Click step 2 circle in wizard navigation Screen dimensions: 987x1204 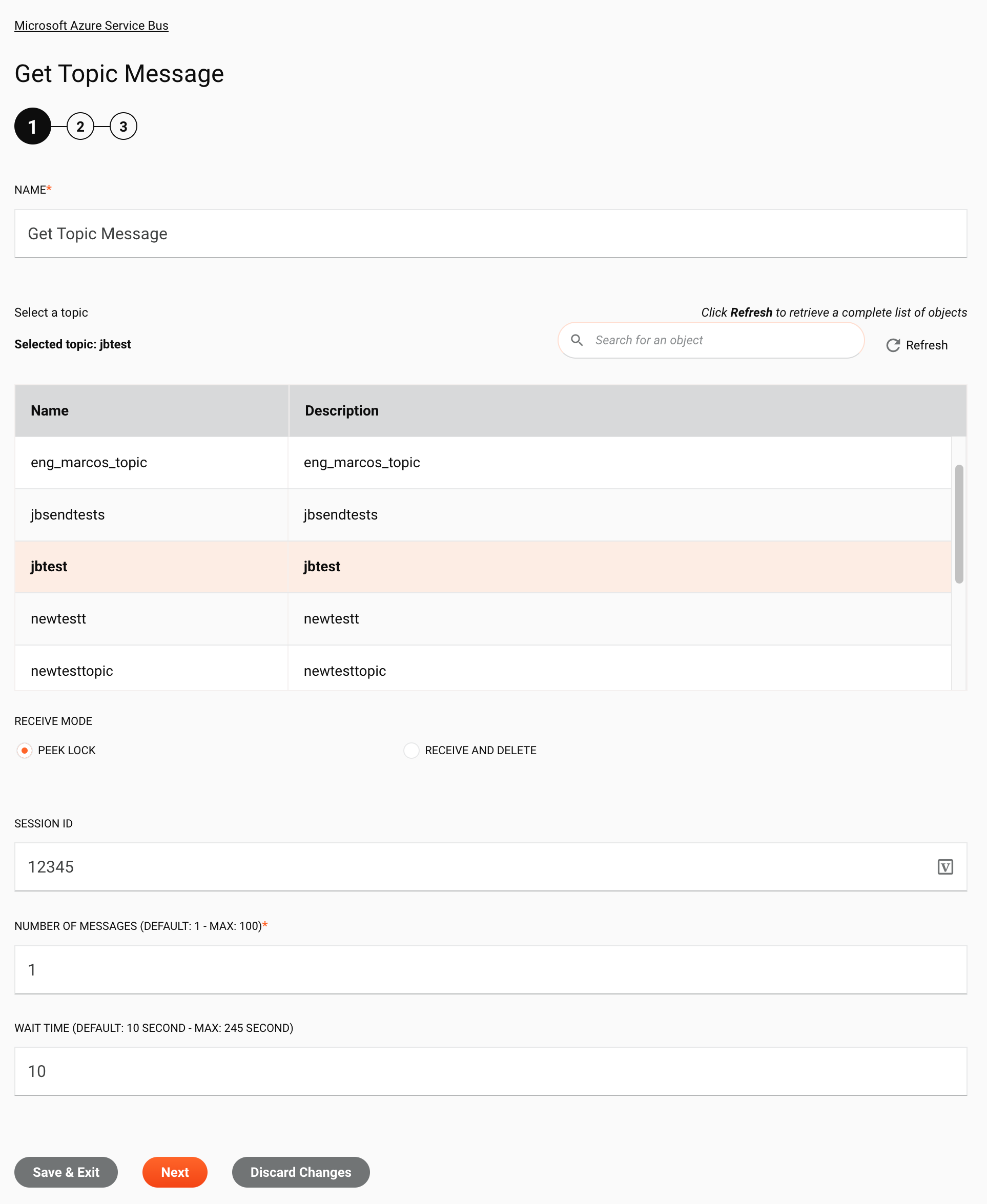(x=80, y=125)
